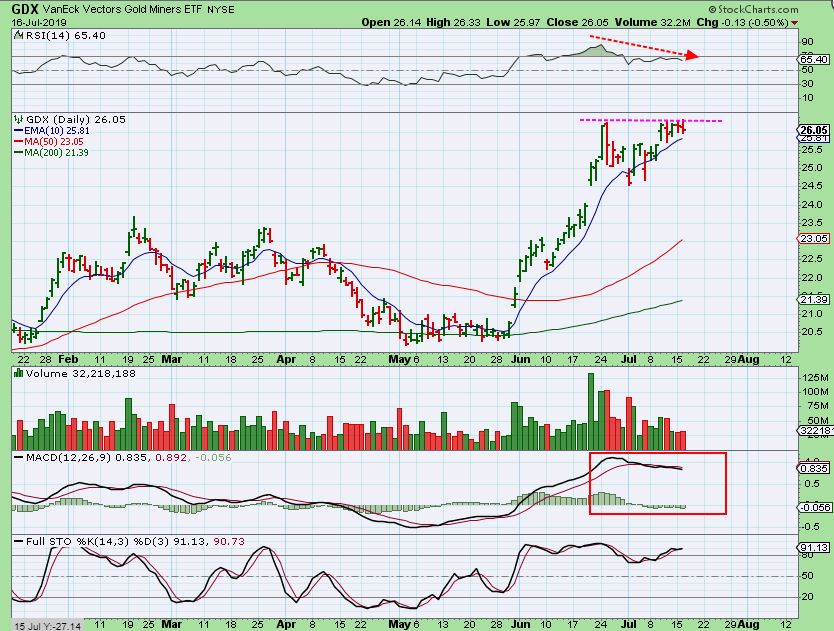Click the 'Close 26.05' header value
Viewport: 834px width, 631px height.
tap(578, 22)
